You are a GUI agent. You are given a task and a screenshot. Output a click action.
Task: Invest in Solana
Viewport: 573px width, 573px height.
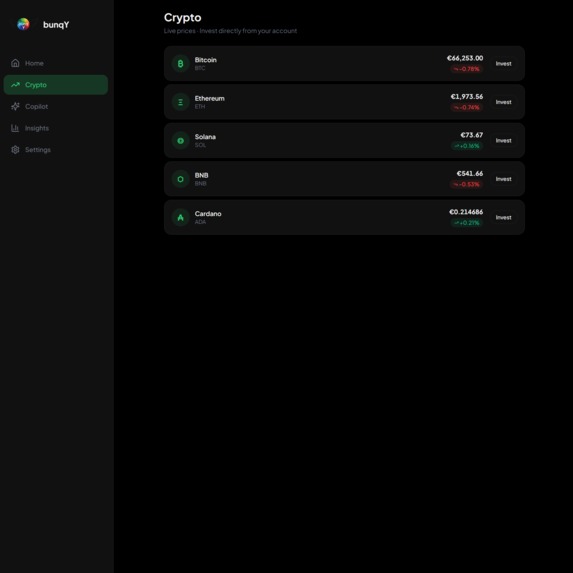click(x=503, y=141)
